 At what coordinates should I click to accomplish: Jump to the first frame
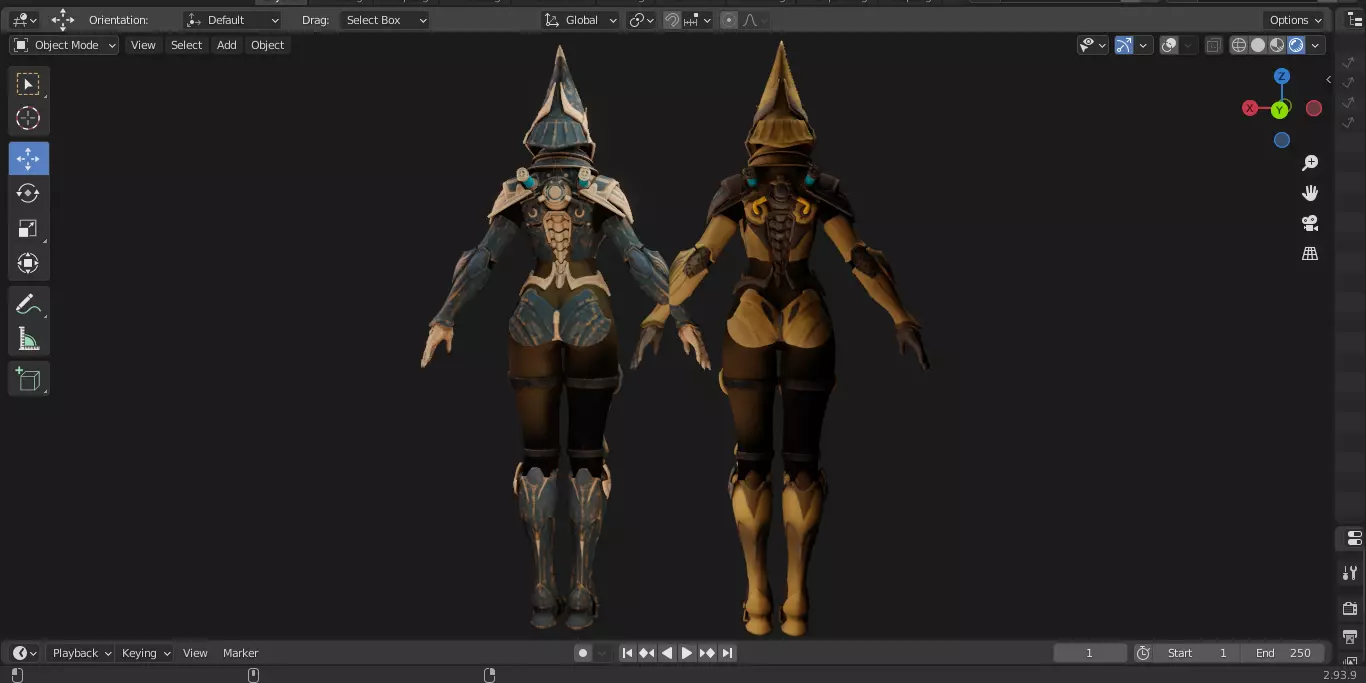coord(627,653)
